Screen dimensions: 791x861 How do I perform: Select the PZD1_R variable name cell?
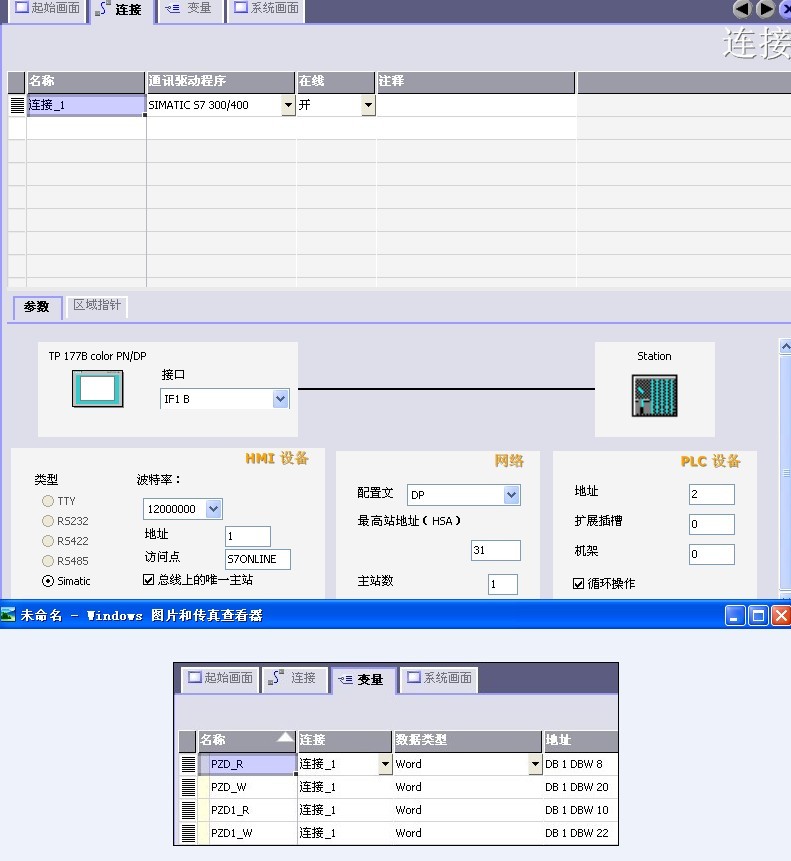[x=247, y=810]
